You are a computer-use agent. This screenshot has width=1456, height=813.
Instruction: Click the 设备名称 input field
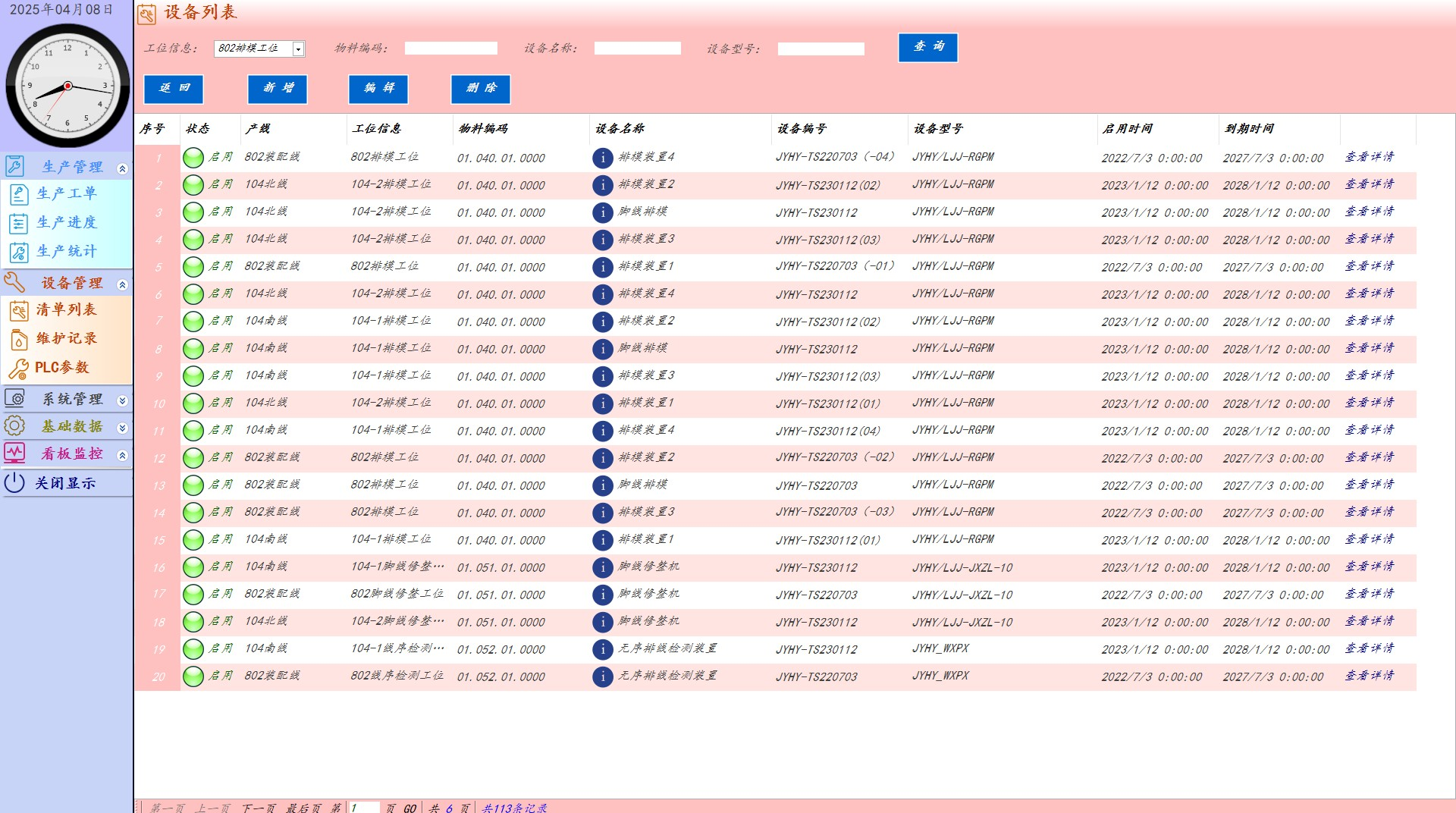tap(637, 49)
